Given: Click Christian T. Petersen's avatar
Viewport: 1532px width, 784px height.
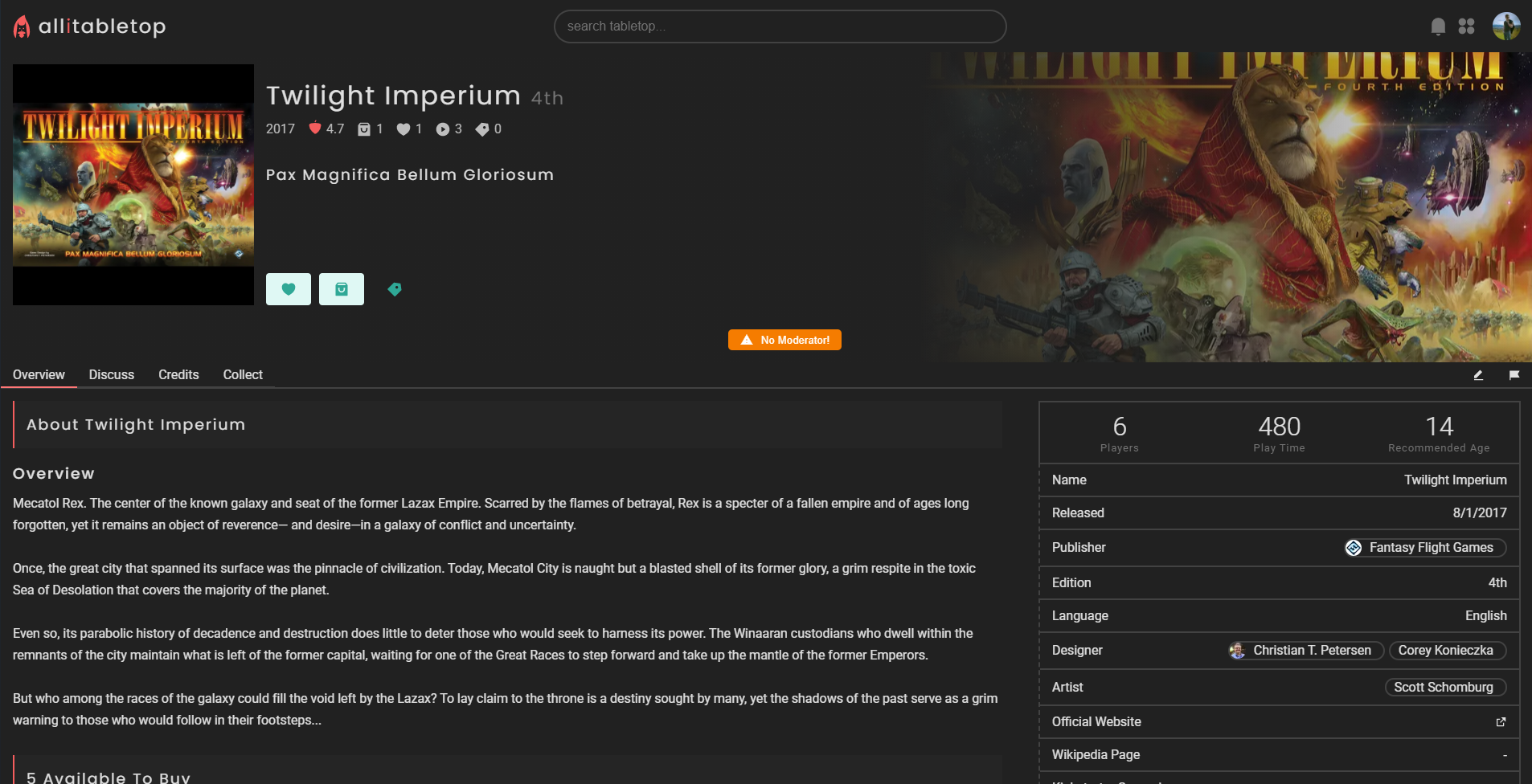Looking at the screenshot, I should [1238, 651].
